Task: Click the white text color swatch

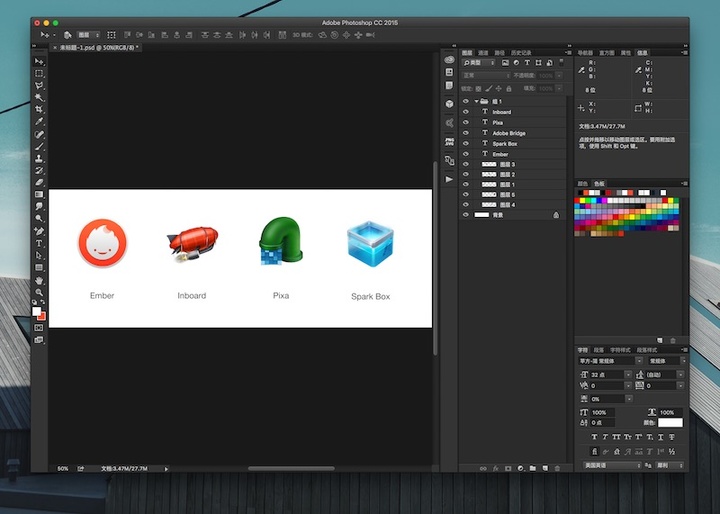Action: [670, 422]
